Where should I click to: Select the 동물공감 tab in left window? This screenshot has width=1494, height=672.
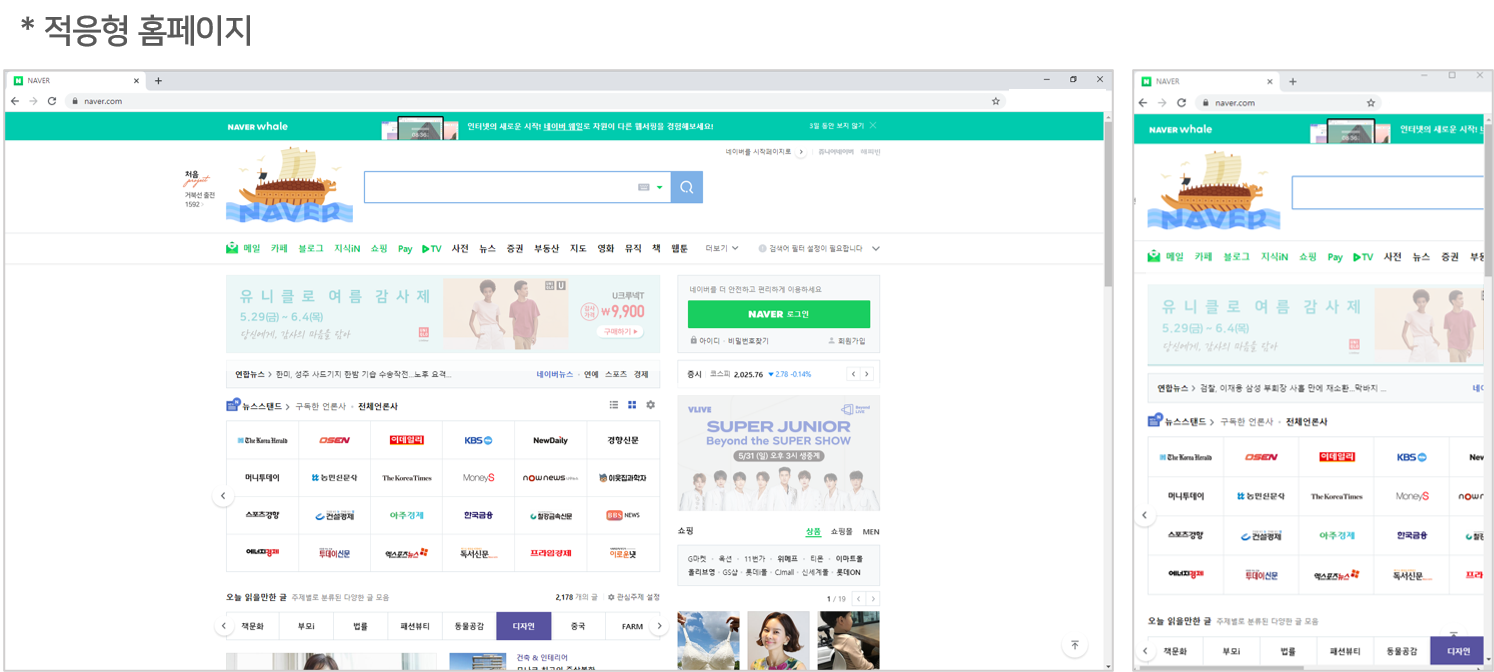pyautogui.click(x=469, y=626)
